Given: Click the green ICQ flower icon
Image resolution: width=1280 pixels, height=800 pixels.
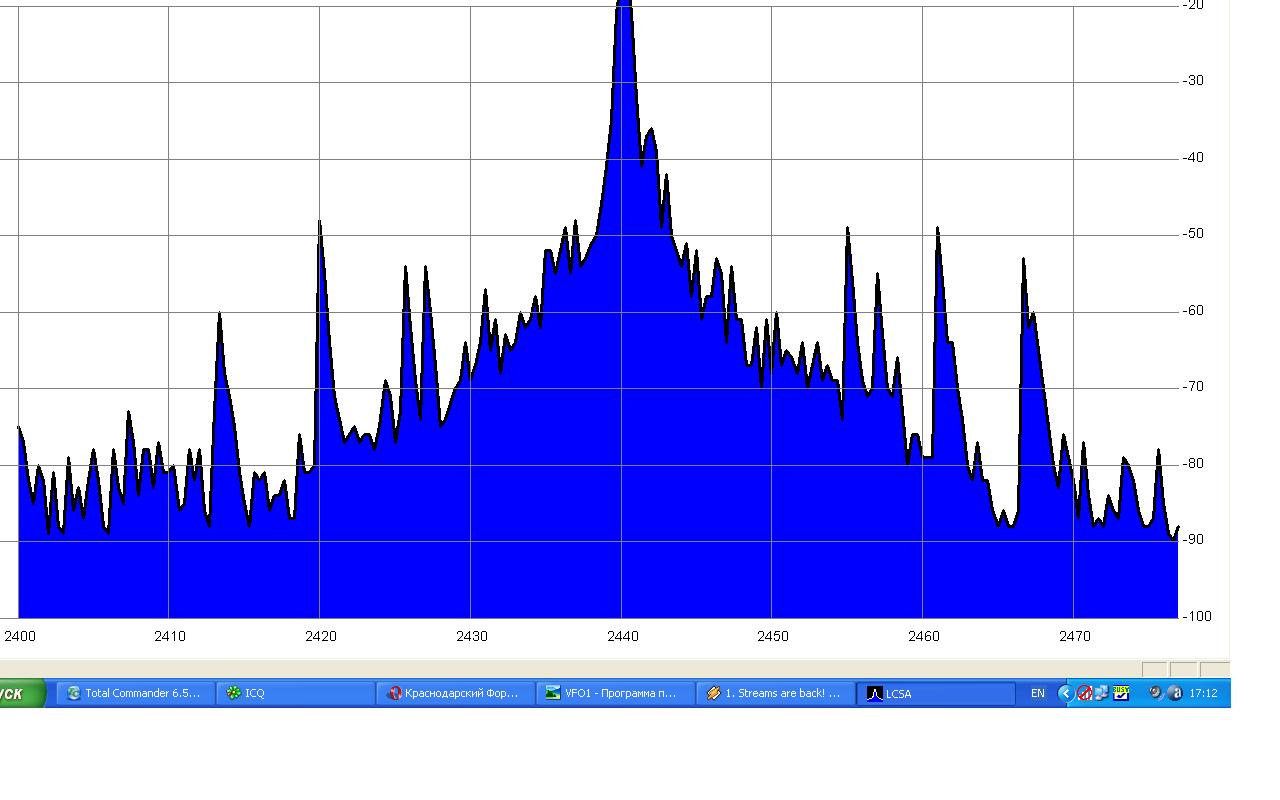Looking at the screenshot, I should [x=233, y=693].
